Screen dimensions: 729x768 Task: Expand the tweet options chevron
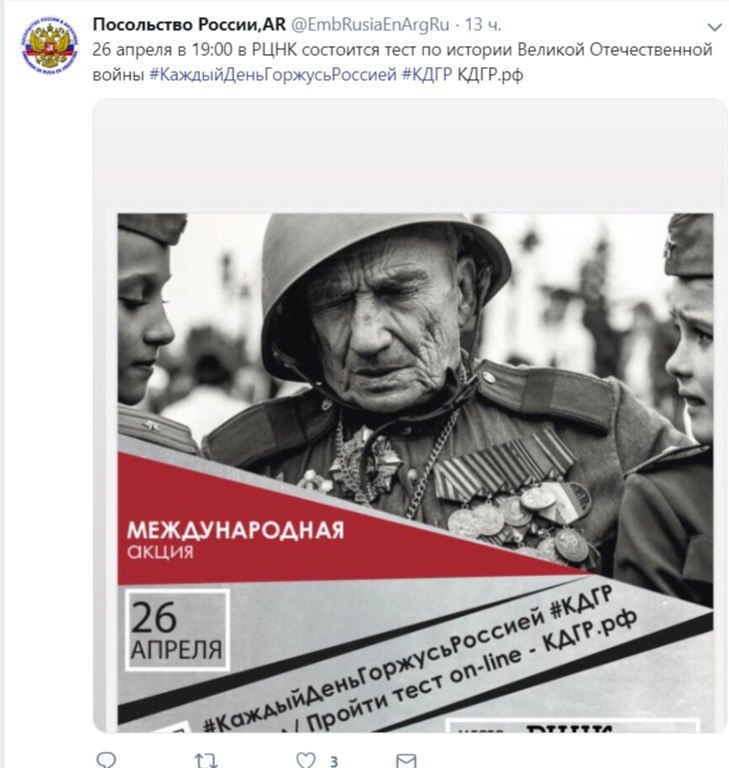coord(715,27)
